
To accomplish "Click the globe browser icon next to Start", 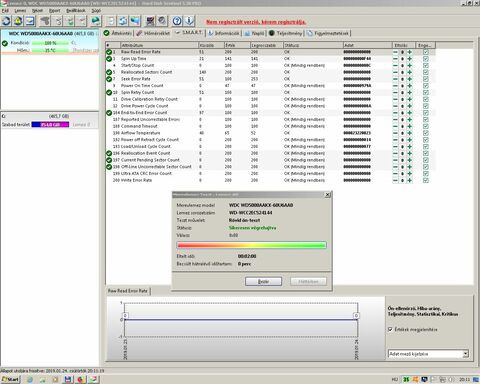I will click(x=30, y=379).
